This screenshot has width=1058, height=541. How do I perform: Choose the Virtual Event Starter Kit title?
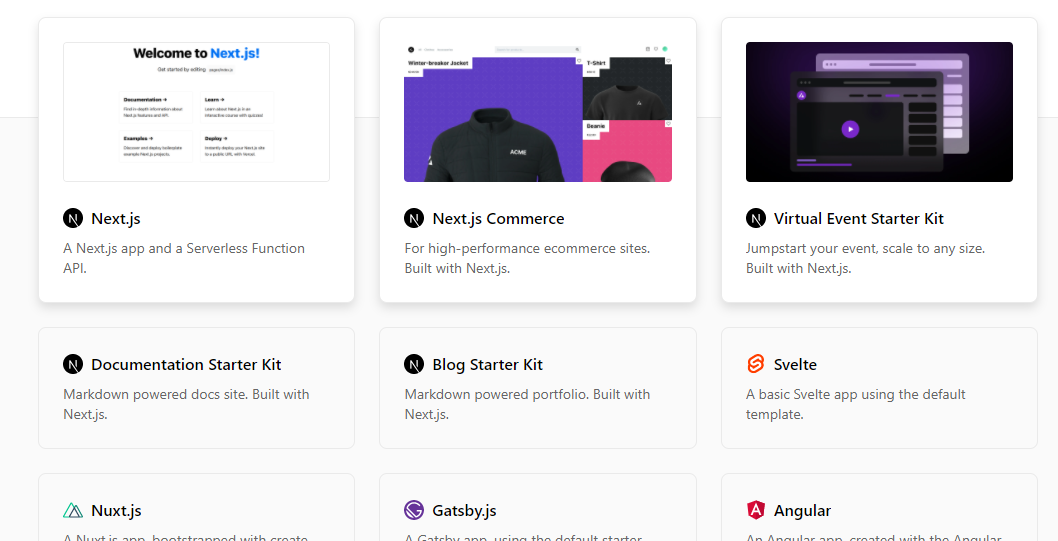click(x=858, y=218)
